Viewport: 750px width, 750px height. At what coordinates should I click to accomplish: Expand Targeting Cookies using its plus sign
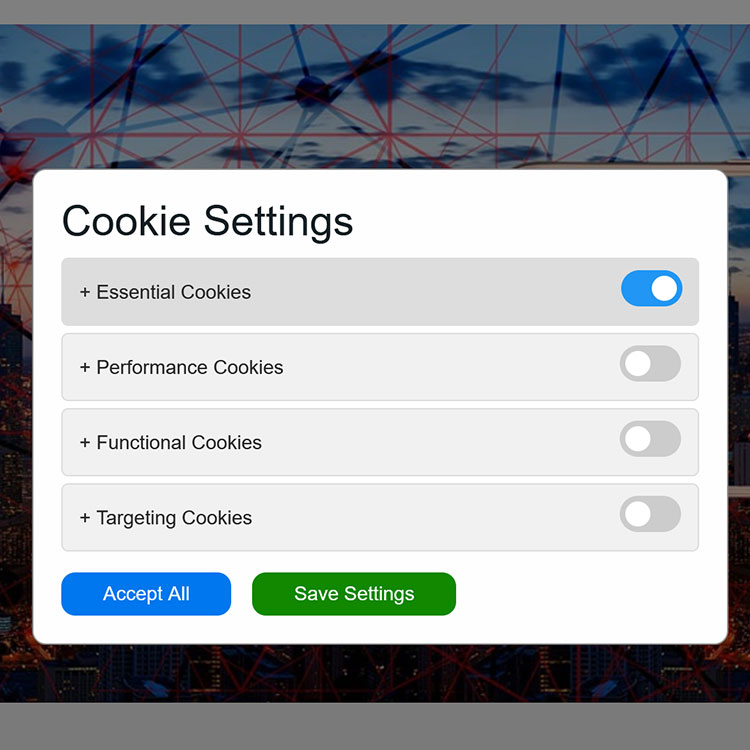(85, 518)
